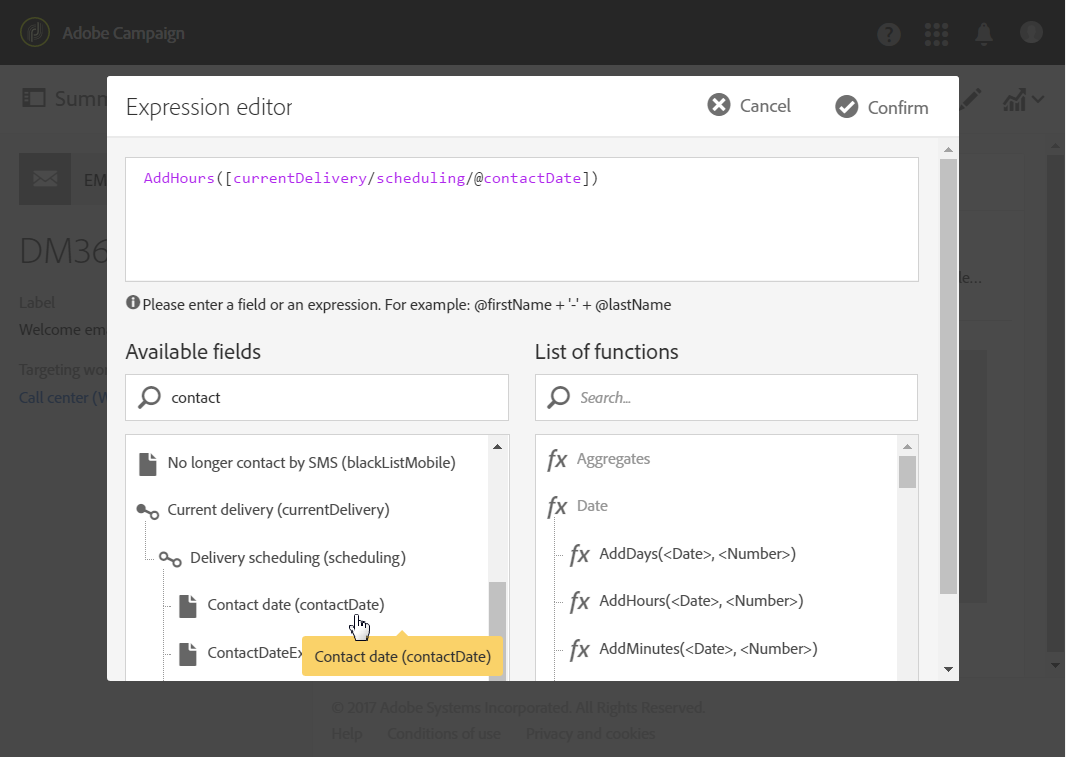
Task: Click the reports chart icon
Action: (x=1015, y=99)
